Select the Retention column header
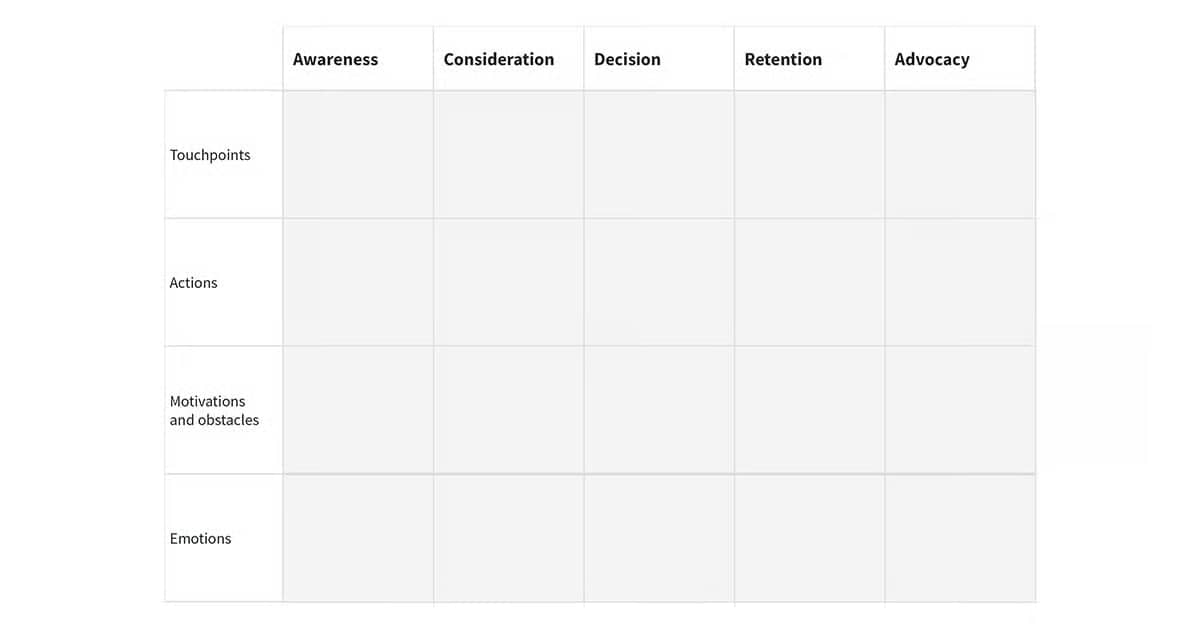The width and height of the screenshot is (1200, 628). click(x=783, y=59)
